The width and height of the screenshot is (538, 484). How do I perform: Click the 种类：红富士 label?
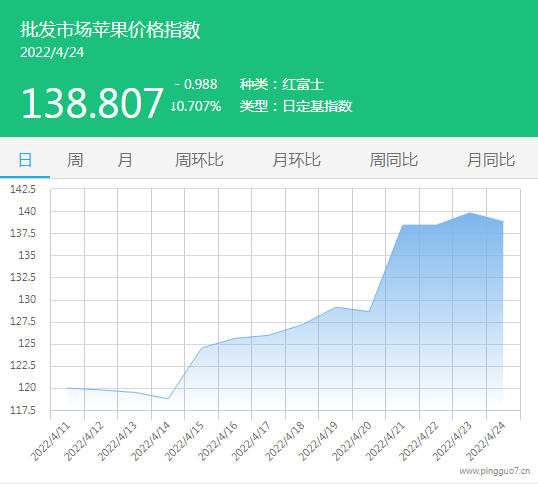click(282, 84)
